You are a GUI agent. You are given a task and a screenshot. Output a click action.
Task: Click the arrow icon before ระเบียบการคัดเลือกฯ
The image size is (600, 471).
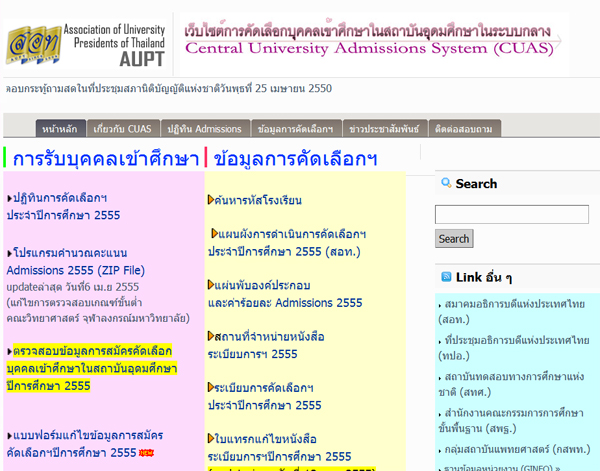pos(211,387)
